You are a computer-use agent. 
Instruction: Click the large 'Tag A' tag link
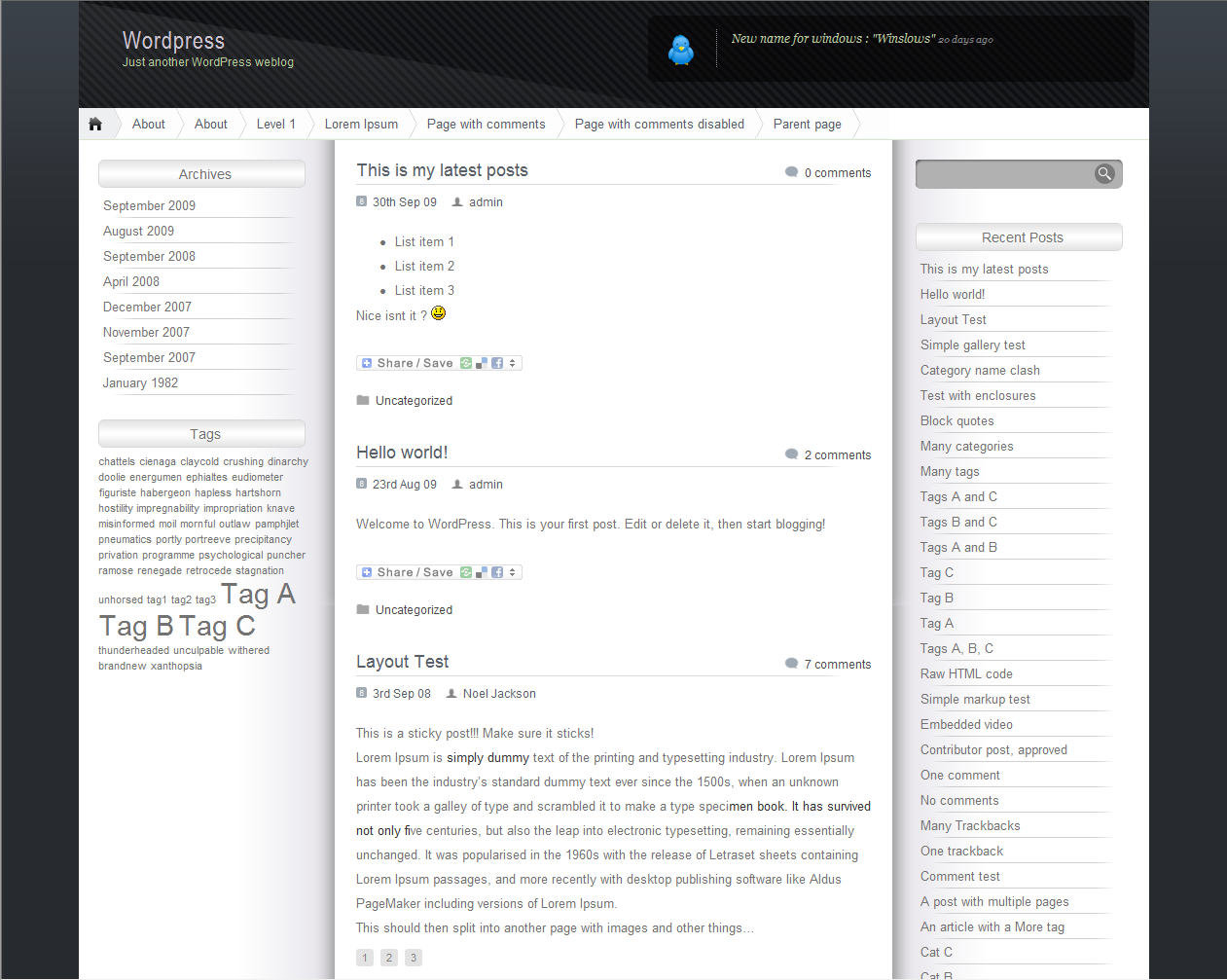[x=258, y=594]
